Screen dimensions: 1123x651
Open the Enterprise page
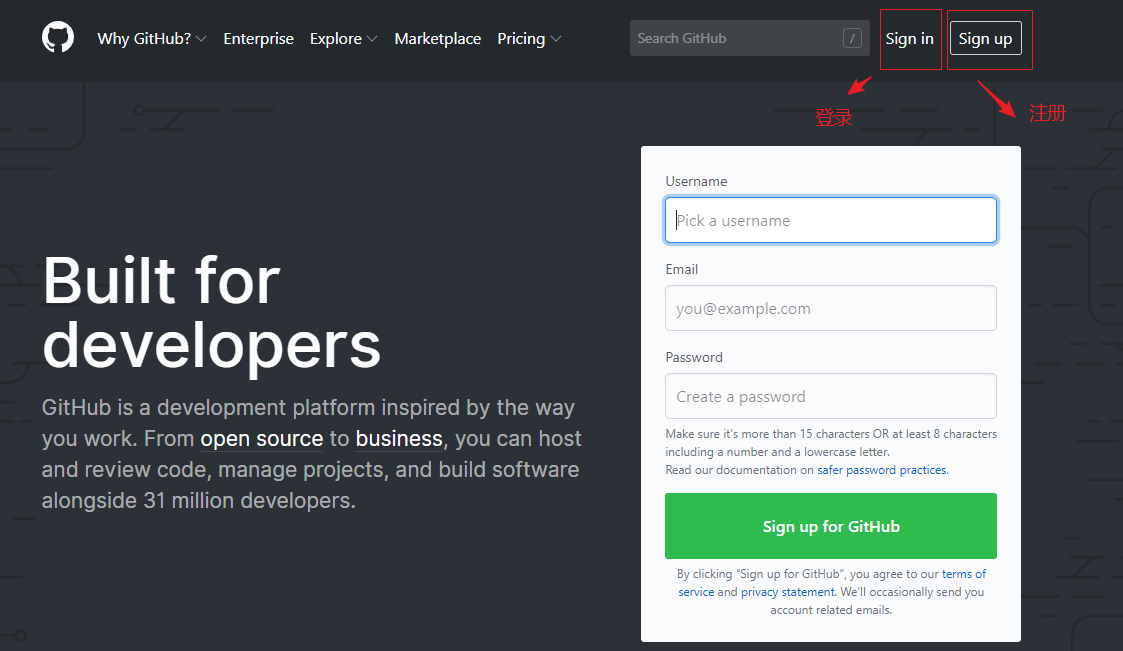coord(259,39)
